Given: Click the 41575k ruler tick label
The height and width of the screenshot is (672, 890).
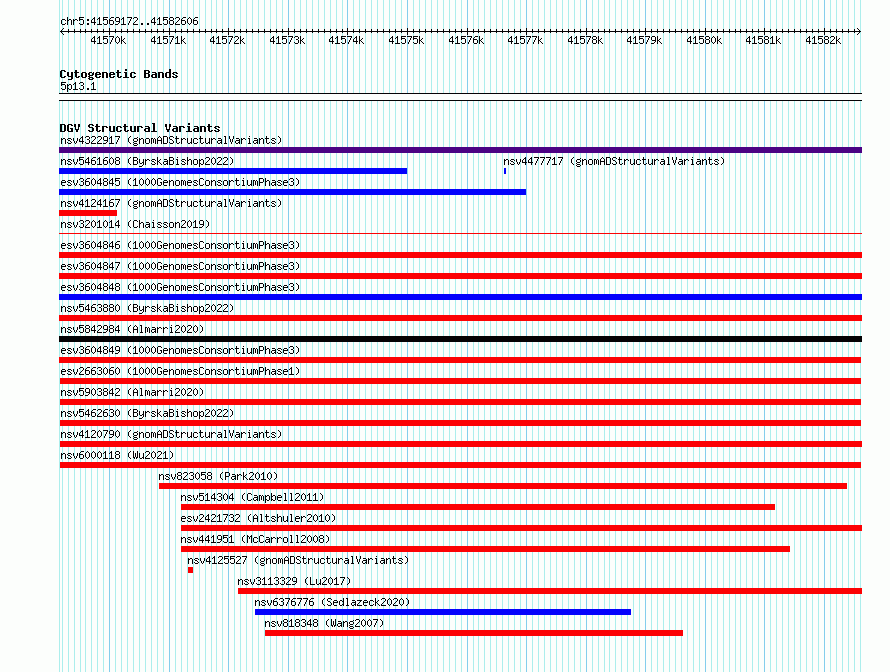Looking at the screenshot, I should (406, 40).
